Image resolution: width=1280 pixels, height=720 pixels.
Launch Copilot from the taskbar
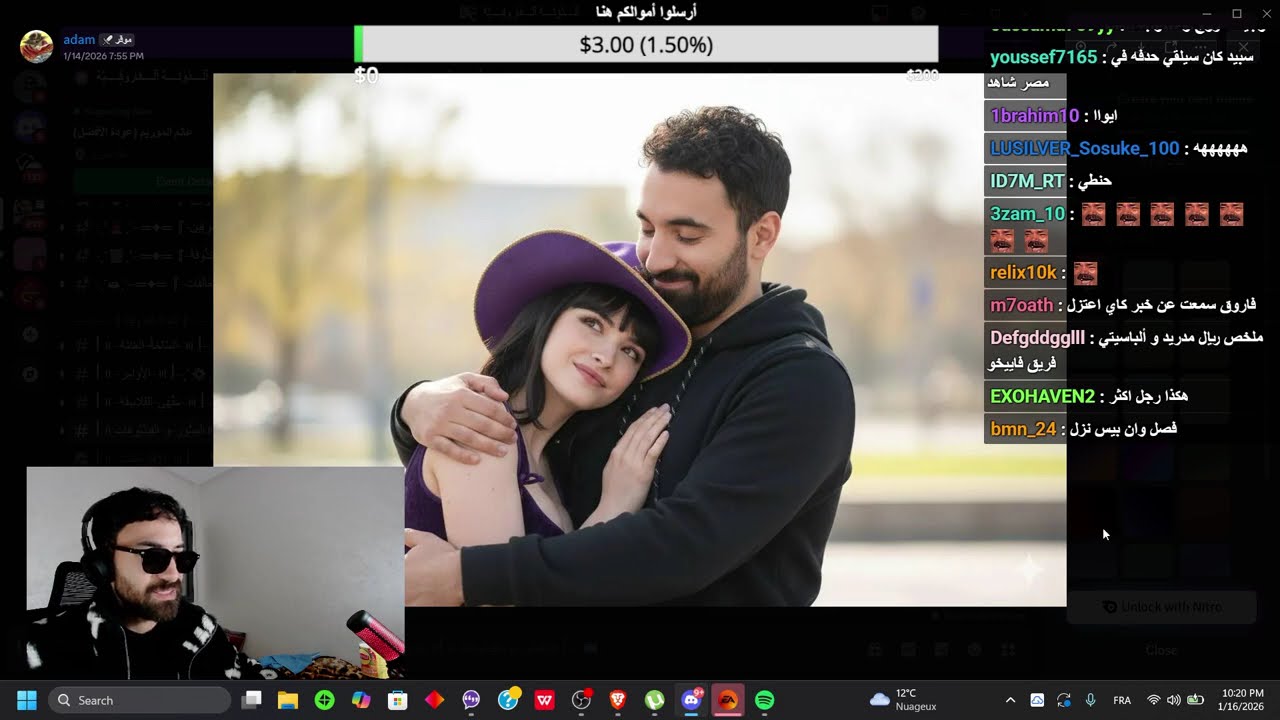pyautogui.click(x=361, y=700)
